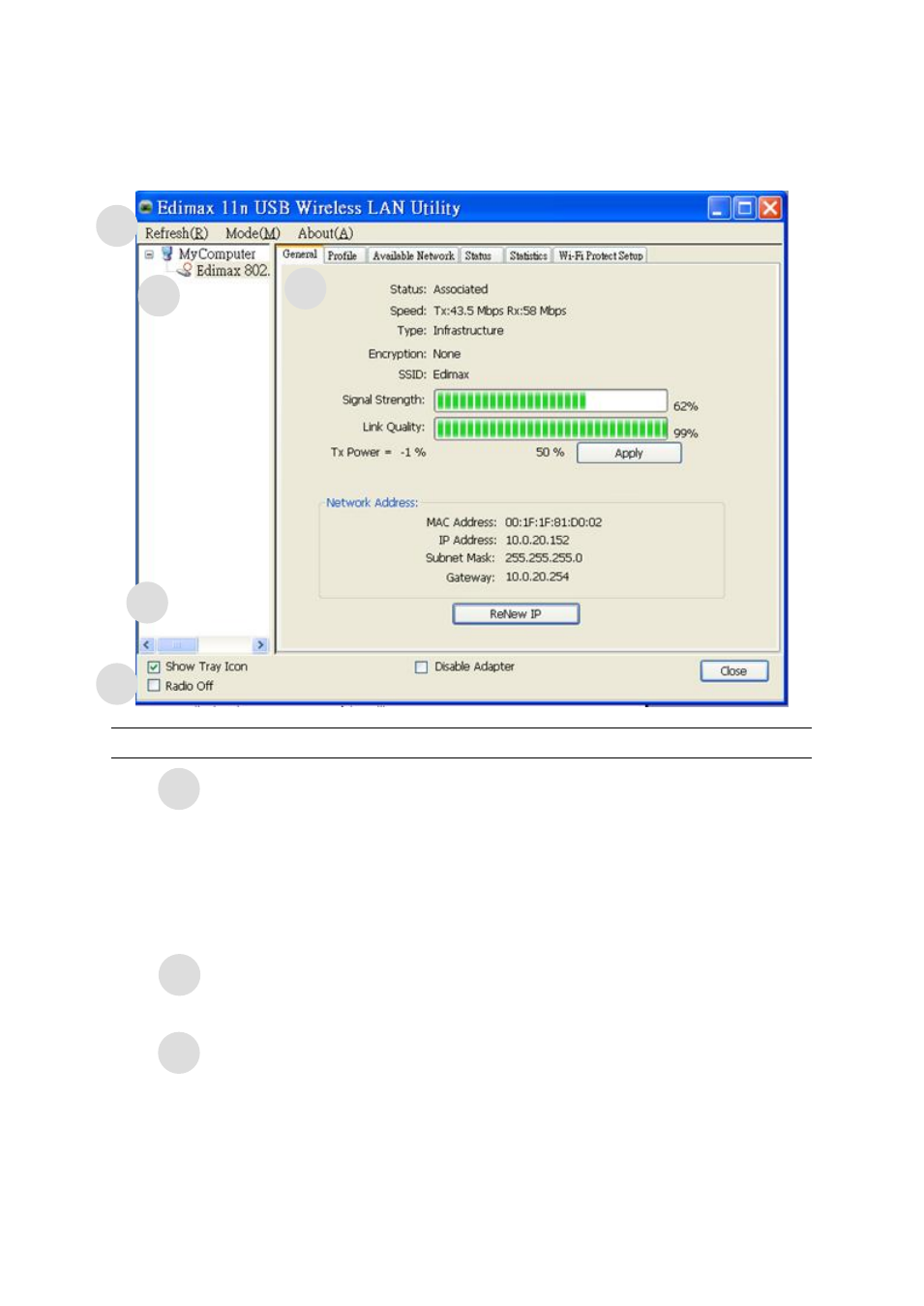Select the Edimax 802 adapter icon
Image resolution: width=924 pixels, height=1306 pixels.
[185, 271]
